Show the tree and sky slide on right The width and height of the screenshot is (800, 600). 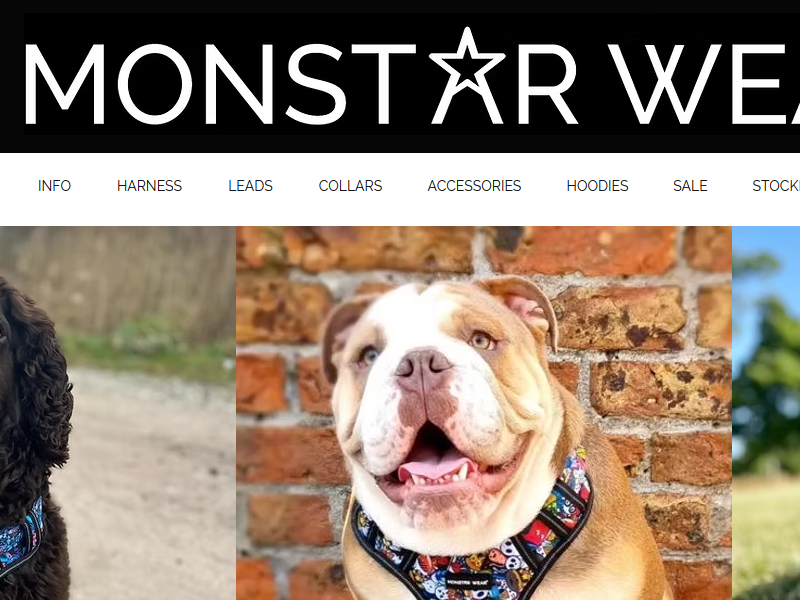[766, 413]
